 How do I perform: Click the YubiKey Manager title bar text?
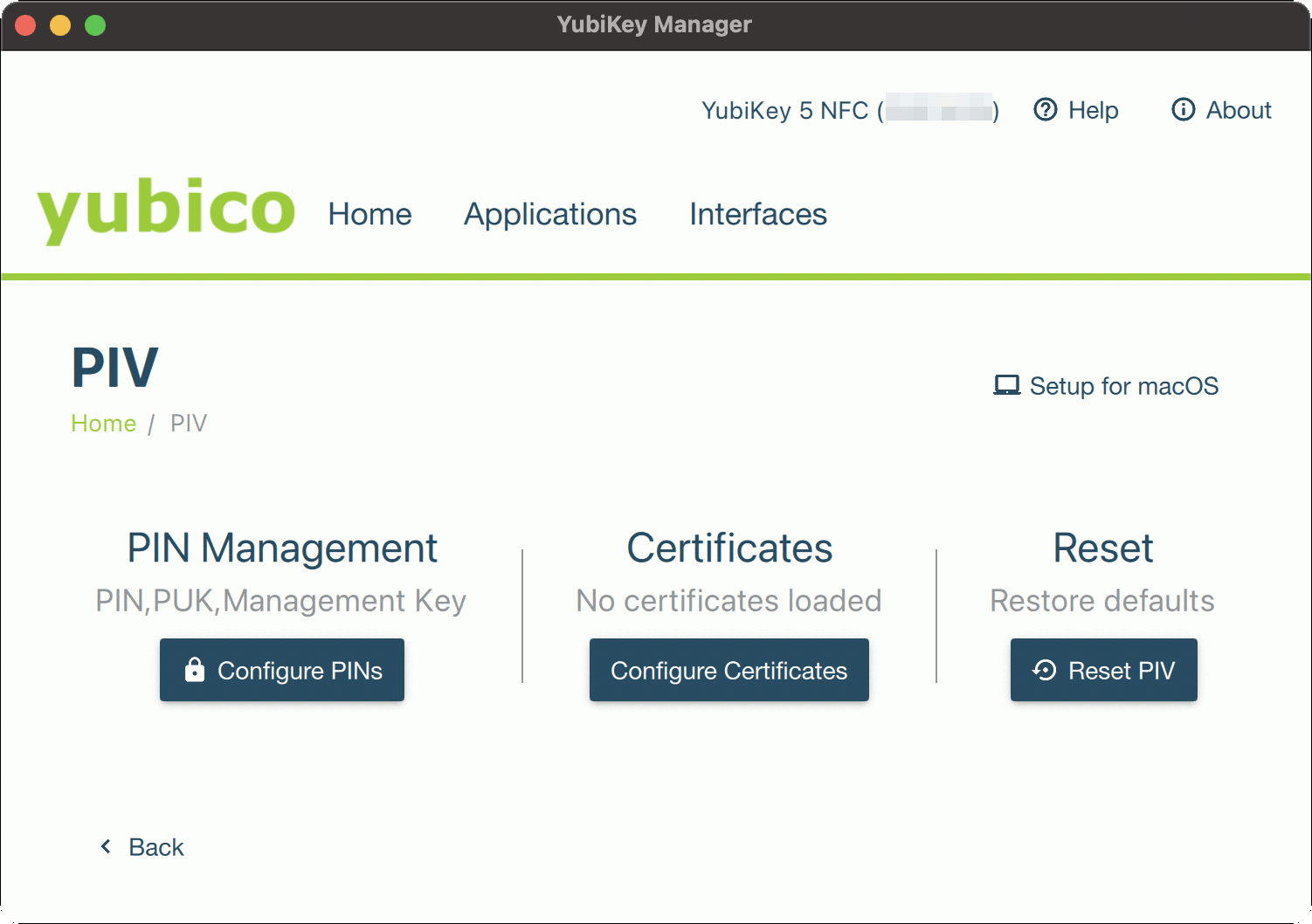point(653,24)
